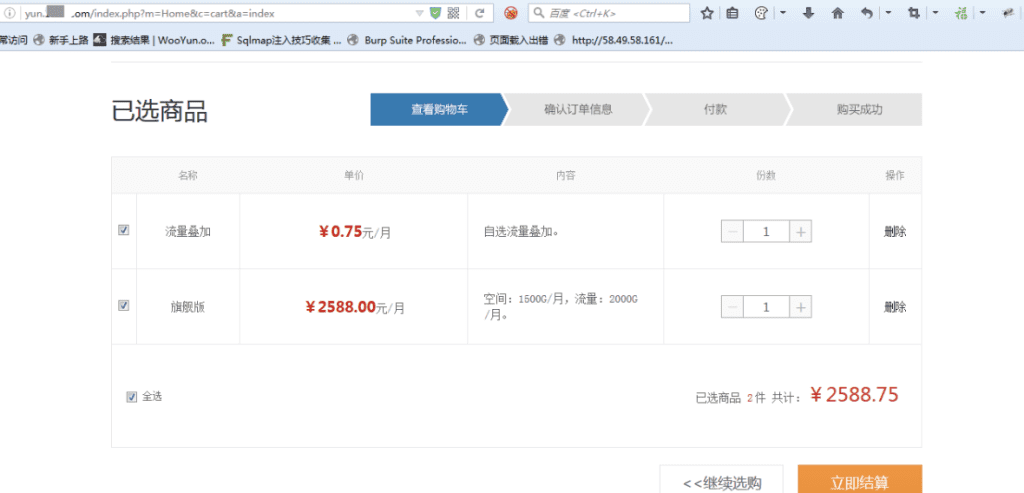Click the QR code icon in address bar
Image resolution: width=1024 pixels, height=493 pixels.
click(453, 14)
